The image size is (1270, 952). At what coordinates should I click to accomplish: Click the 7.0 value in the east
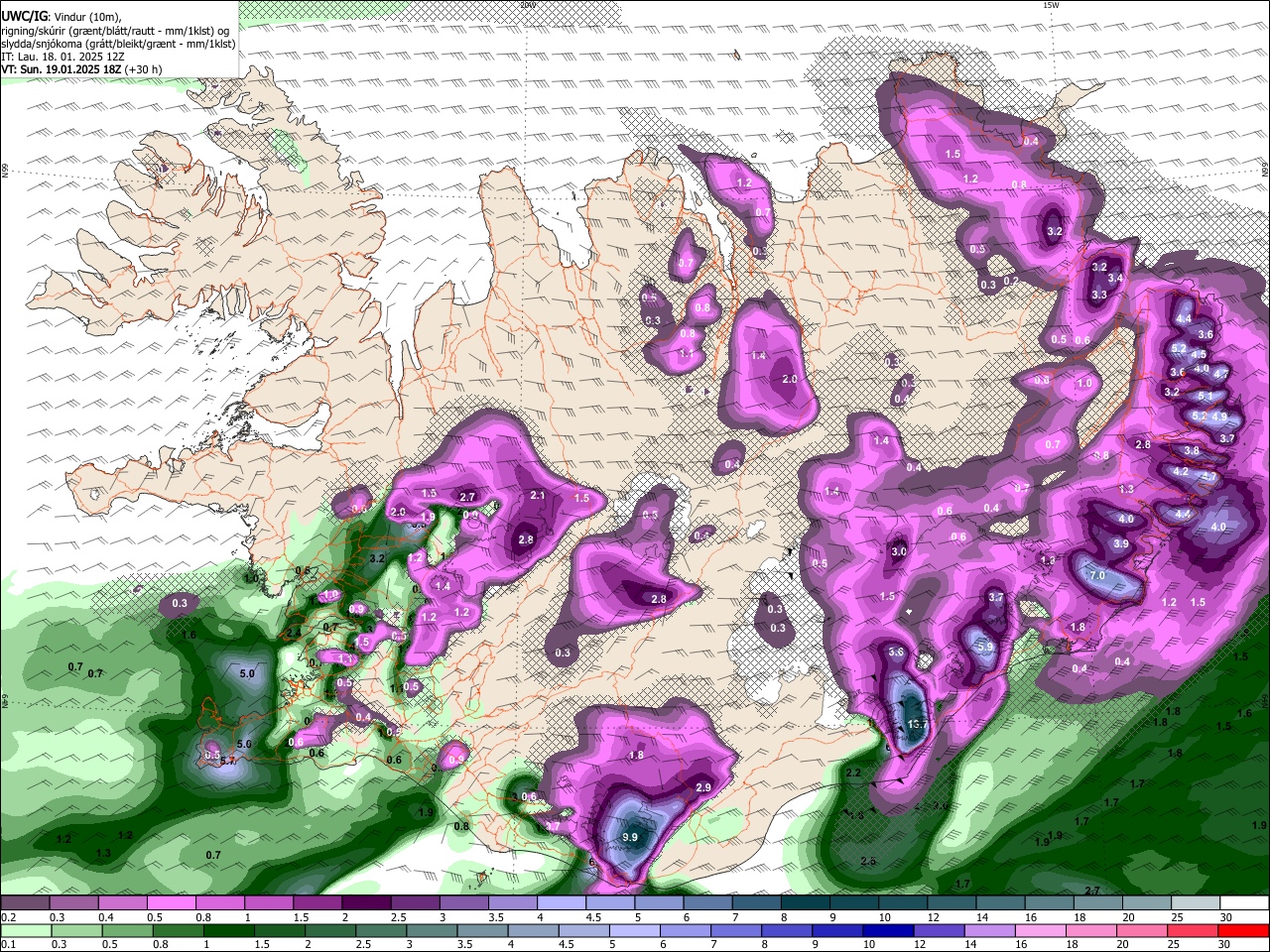[x=1097, y=575]
